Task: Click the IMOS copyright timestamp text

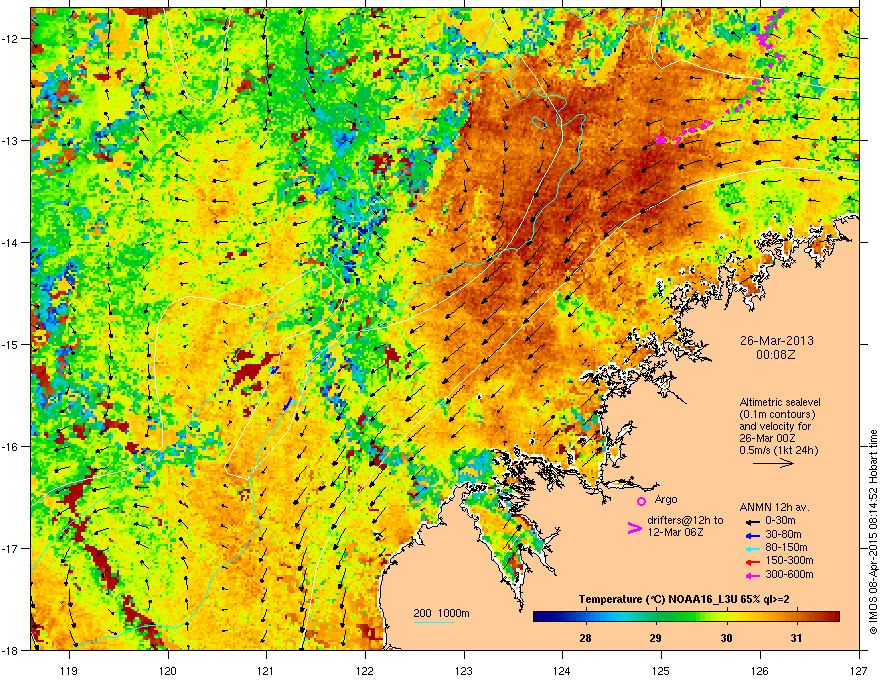Action: coord(873,532)
